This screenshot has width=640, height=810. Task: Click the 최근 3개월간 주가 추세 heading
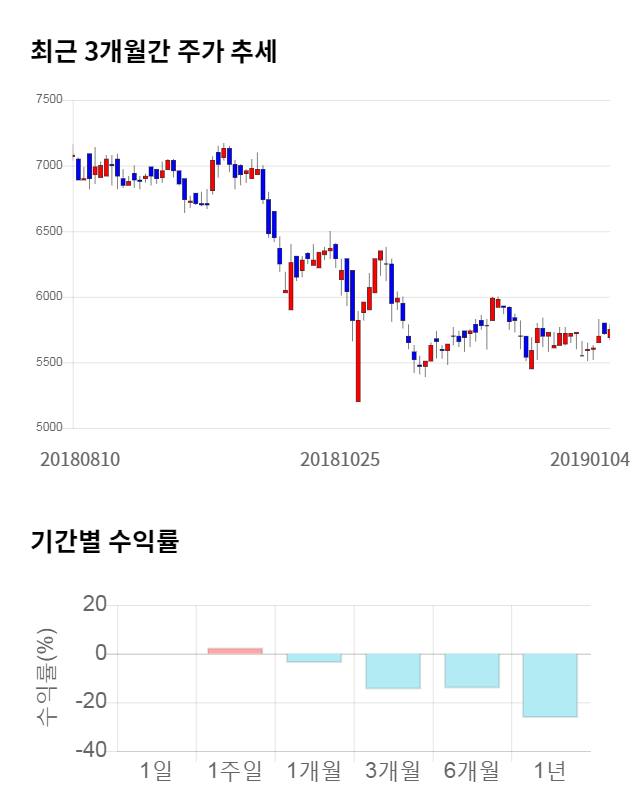coord(153,52)
